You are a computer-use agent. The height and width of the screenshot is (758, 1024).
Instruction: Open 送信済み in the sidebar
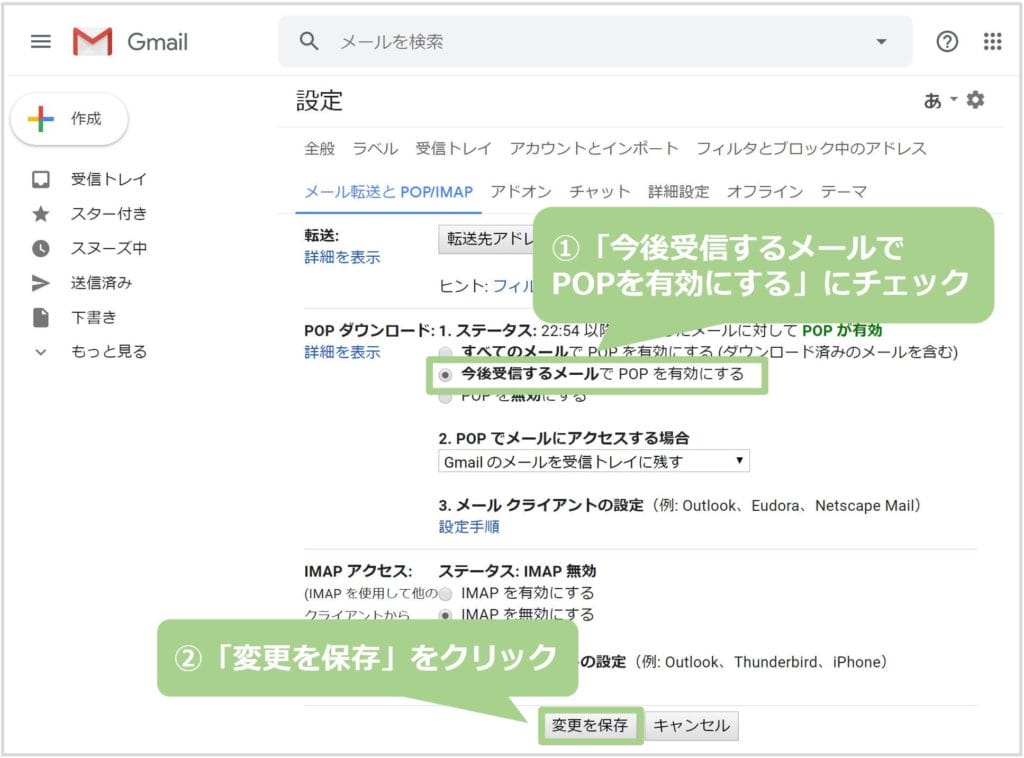101,283
